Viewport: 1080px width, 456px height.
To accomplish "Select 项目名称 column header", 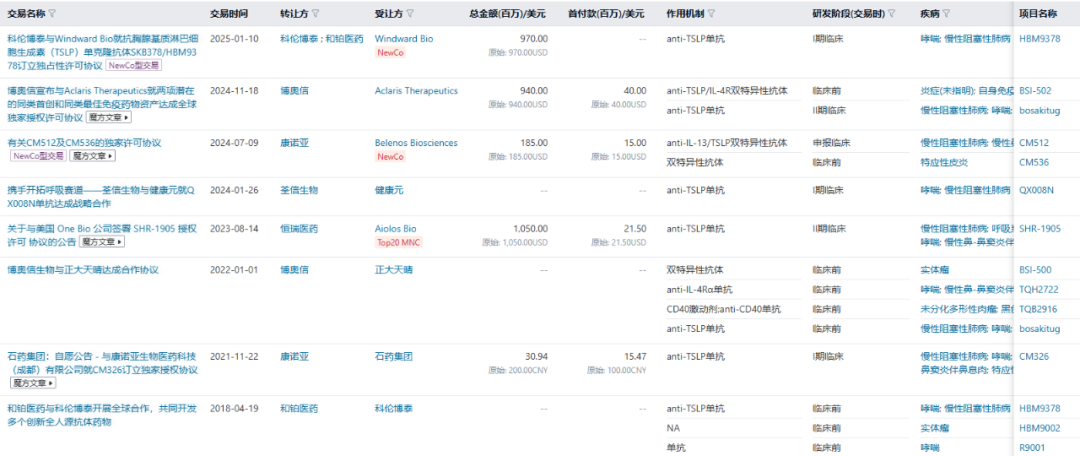I will [x=1038, y=13].
